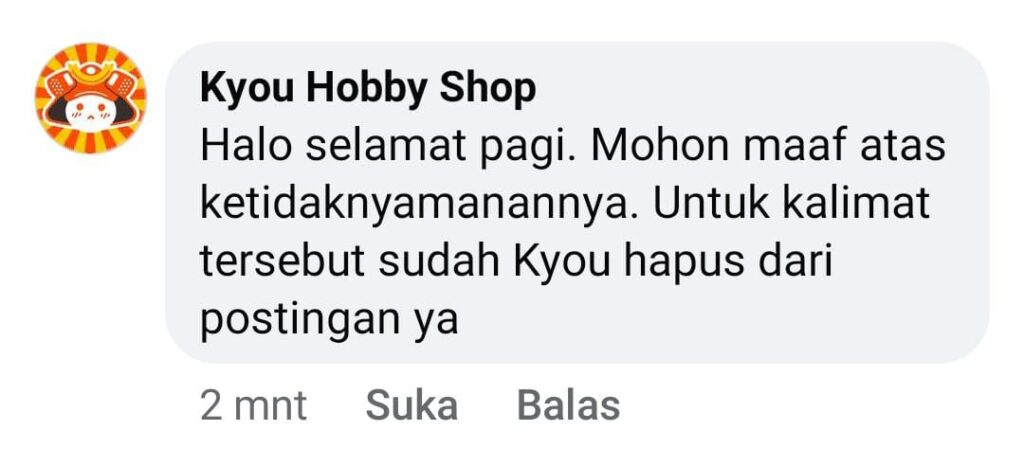The height and width of the screenshot is (449, 1024).
Task: Open Kyou Hobby Shop profile picture
Action: tap(91, 98)
